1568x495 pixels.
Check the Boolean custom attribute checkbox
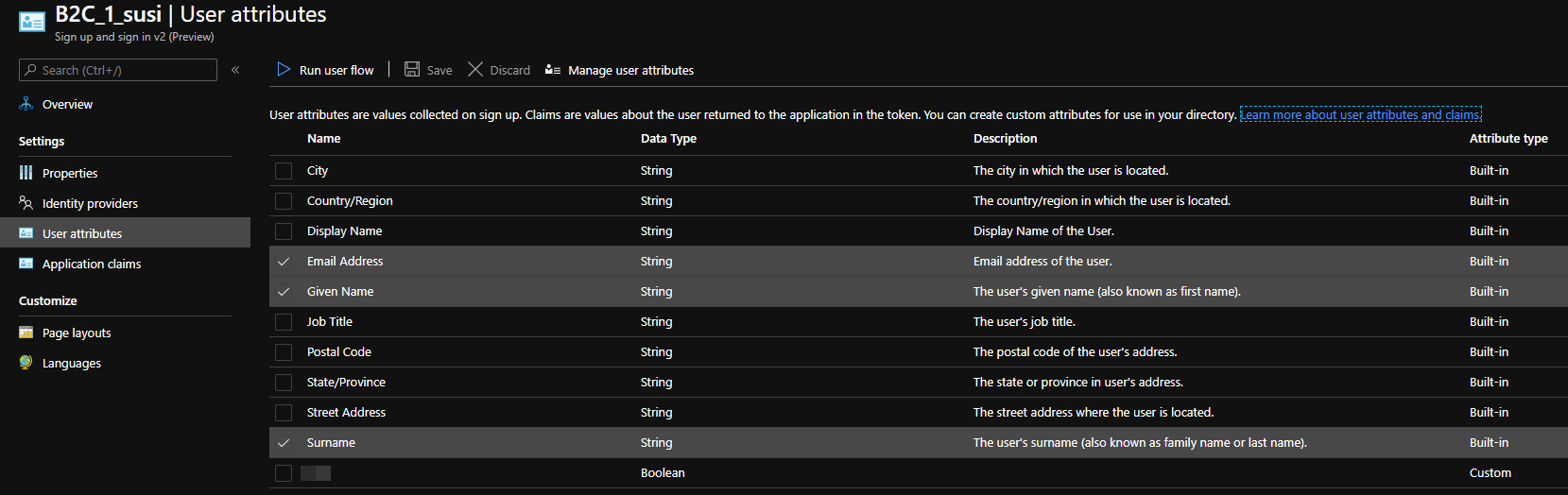tap(284, 473)
